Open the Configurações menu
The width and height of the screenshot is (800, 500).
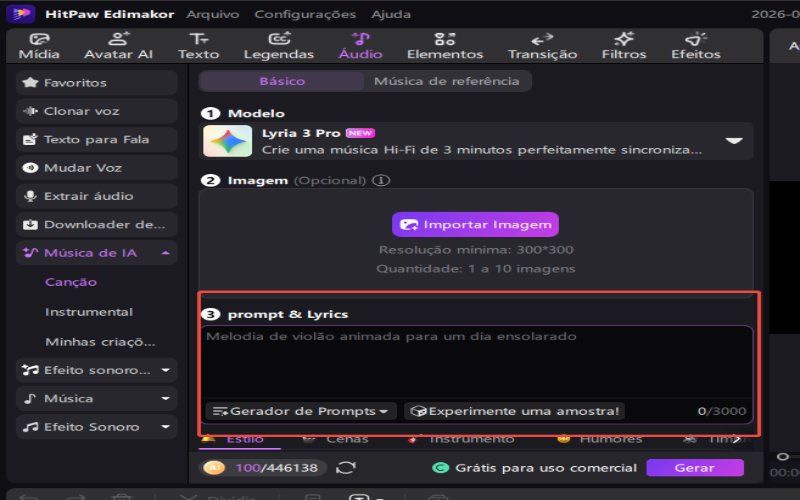tap(305, 14)
